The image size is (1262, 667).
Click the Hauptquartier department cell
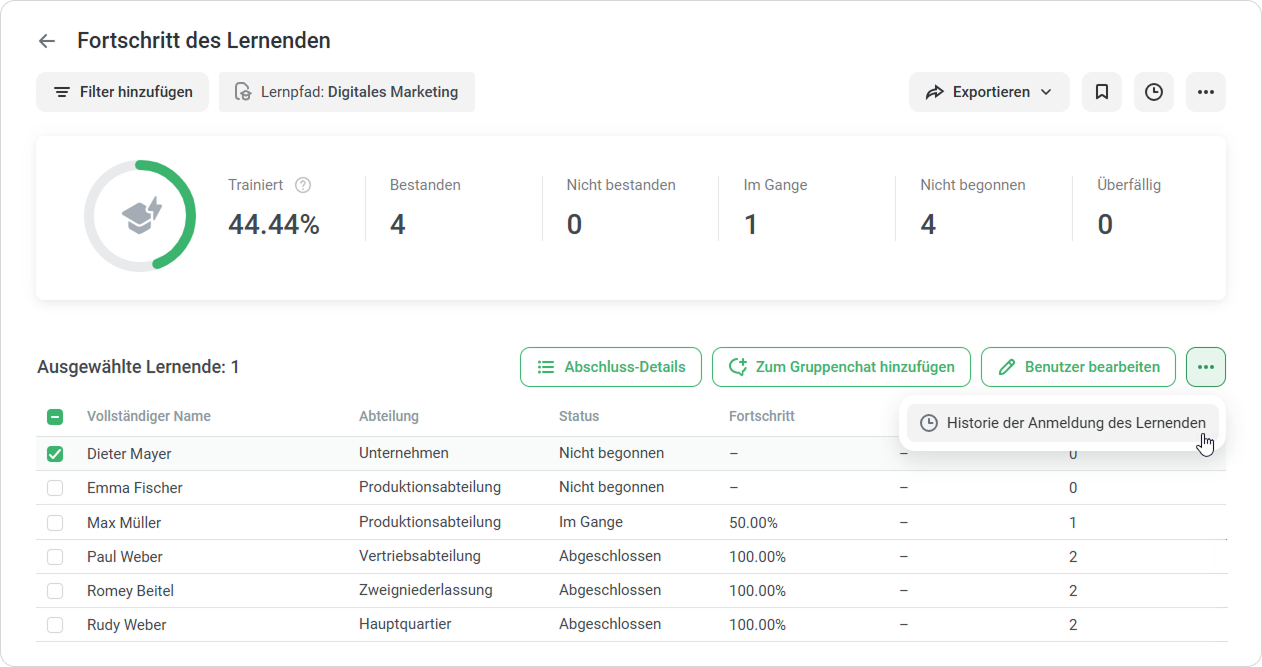[x=405, y=624]
